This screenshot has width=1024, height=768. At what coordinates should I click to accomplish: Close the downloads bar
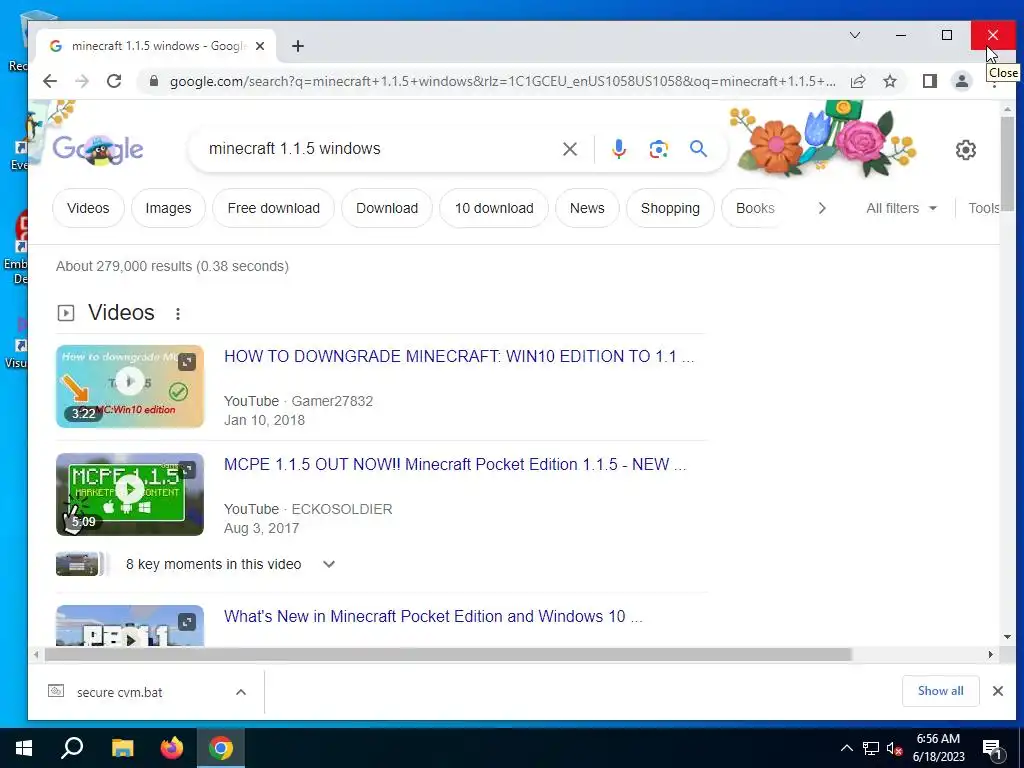(998, 691)
